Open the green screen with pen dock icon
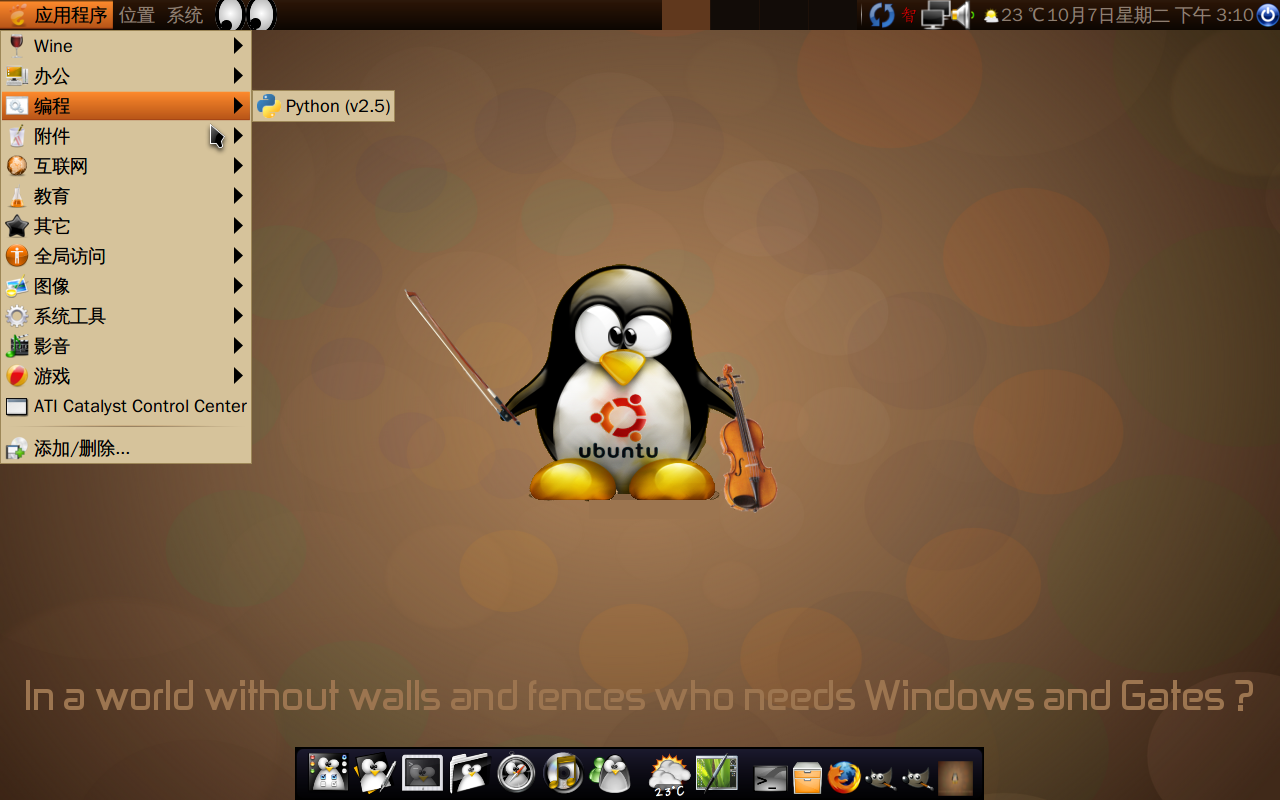Image resolution: width=1280 pixels, height=800 pixels. pyautogui.click(x=716, y=773)
